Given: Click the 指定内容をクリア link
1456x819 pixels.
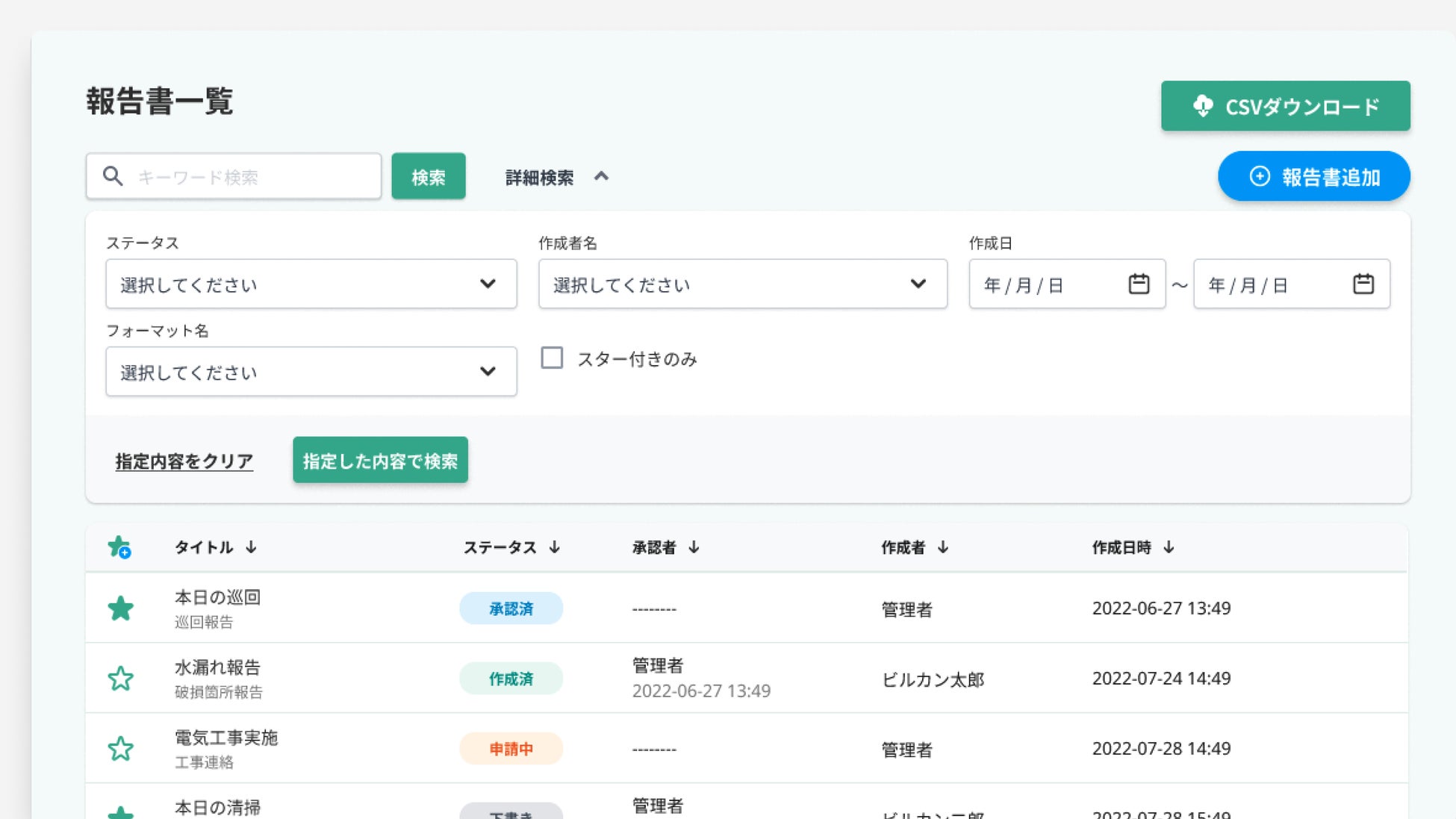Looking at the screenshot, I should [184, 461].
